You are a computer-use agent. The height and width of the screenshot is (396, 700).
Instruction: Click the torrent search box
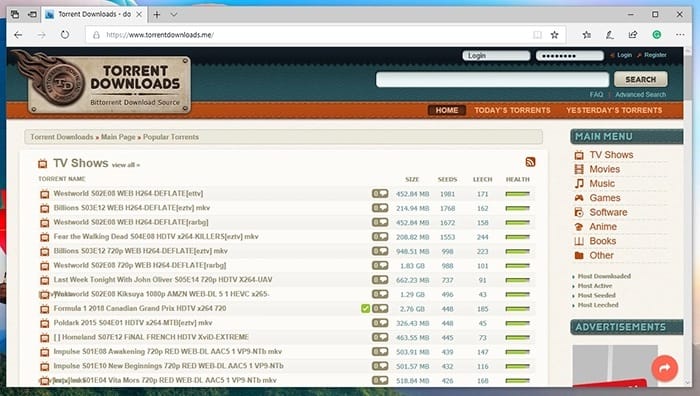click(x=492, y=79)
